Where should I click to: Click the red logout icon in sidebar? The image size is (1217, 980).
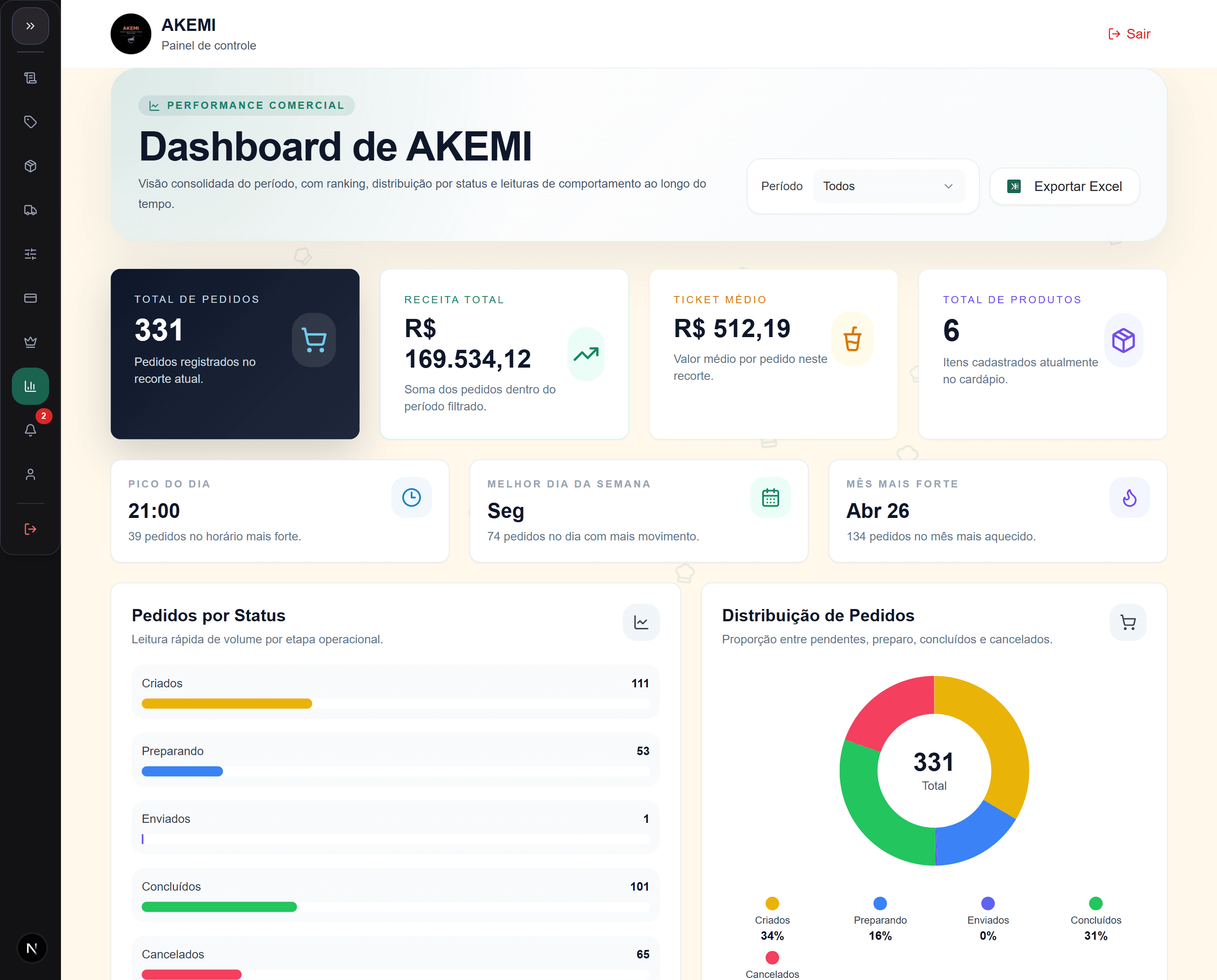coord(30,529)
